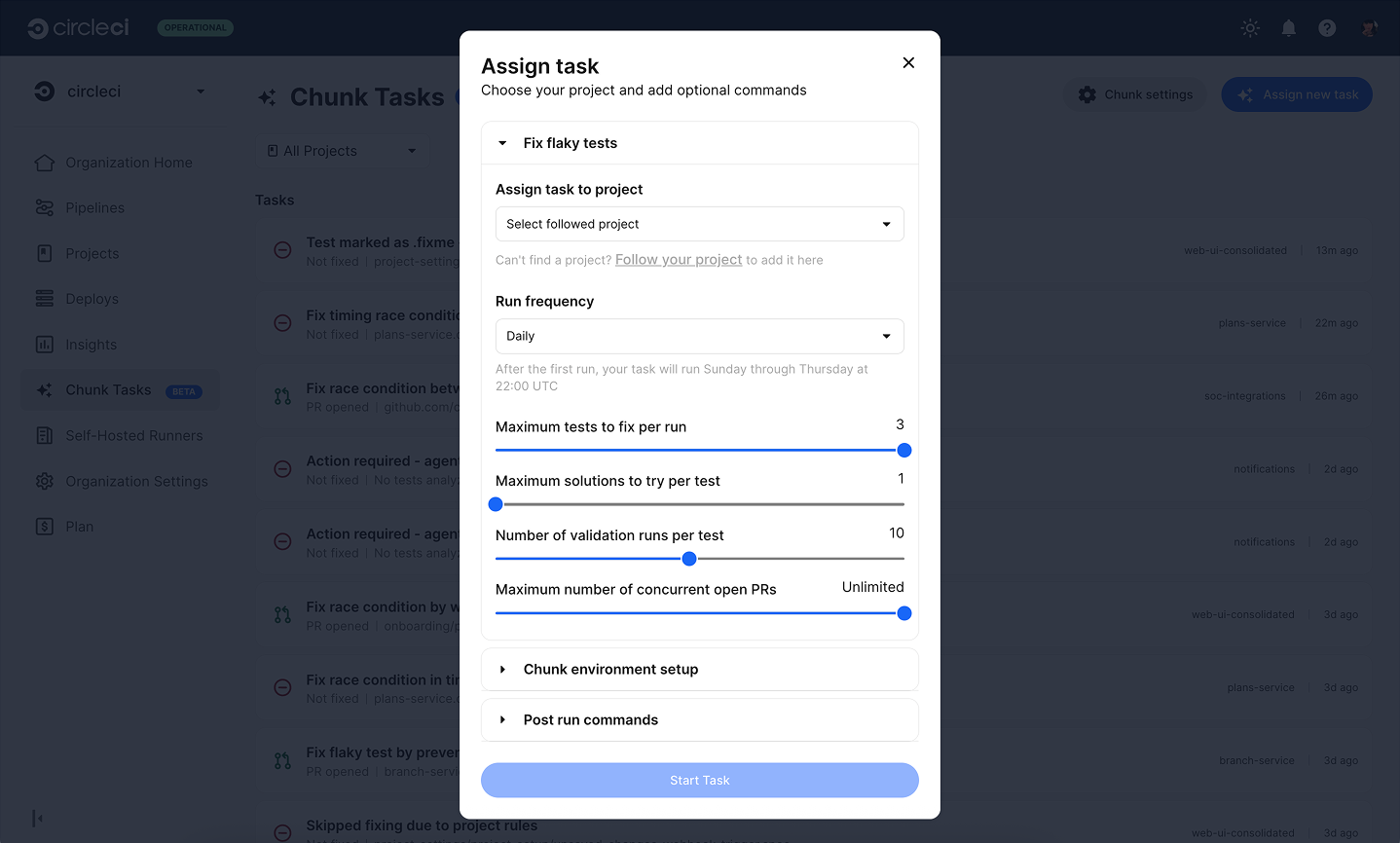Open the Run frequency dropdown showing Daily
Viewport: 1400px width, 843px height.
click(x=699, y=336)
